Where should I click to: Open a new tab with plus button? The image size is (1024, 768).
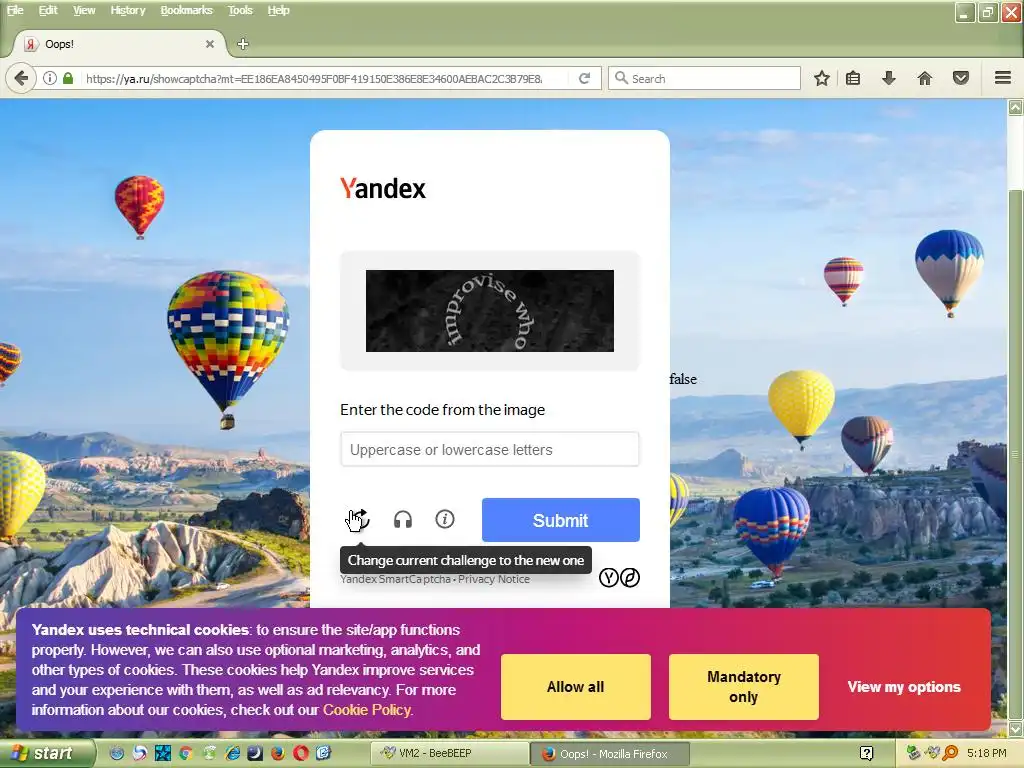coord(243,44)
